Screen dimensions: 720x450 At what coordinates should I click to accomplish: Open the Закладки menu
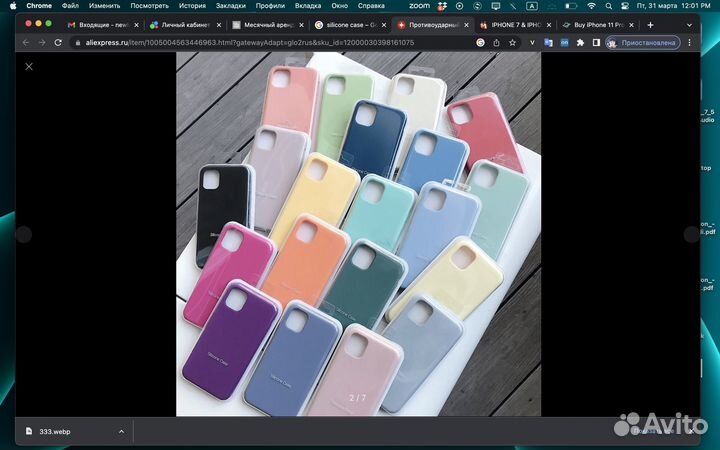coord(231,6)
